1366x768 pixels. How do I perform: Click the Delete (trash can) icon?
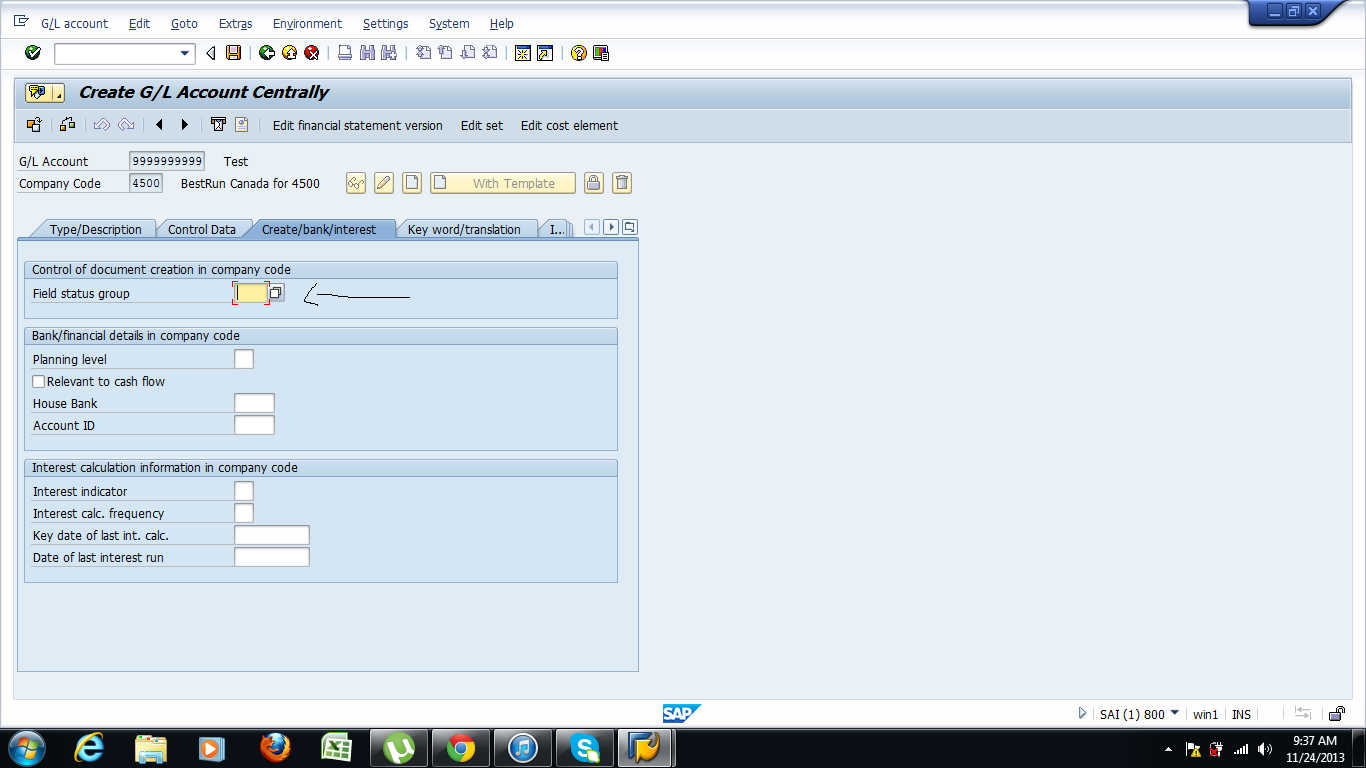(x=621, y=183)
